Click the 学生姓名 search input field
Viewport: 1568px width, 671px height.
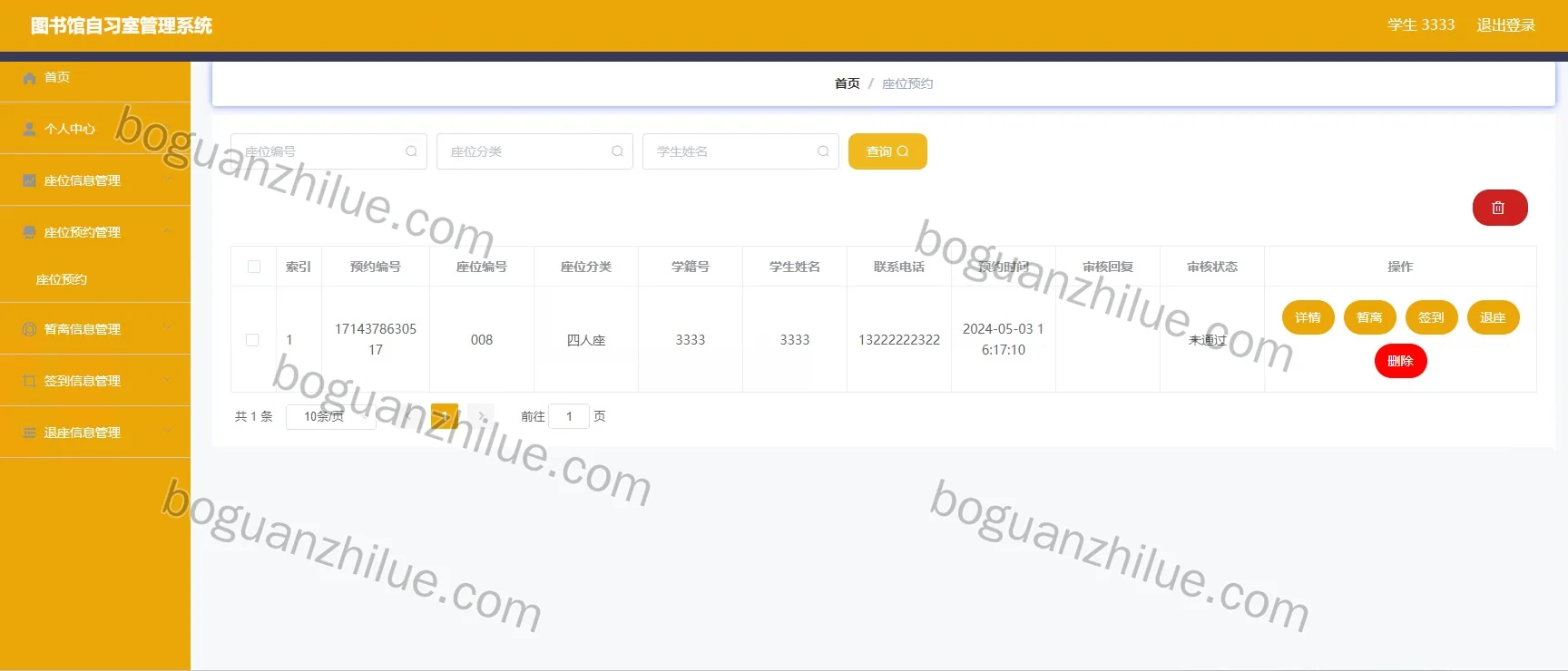[x=740, y=151]
